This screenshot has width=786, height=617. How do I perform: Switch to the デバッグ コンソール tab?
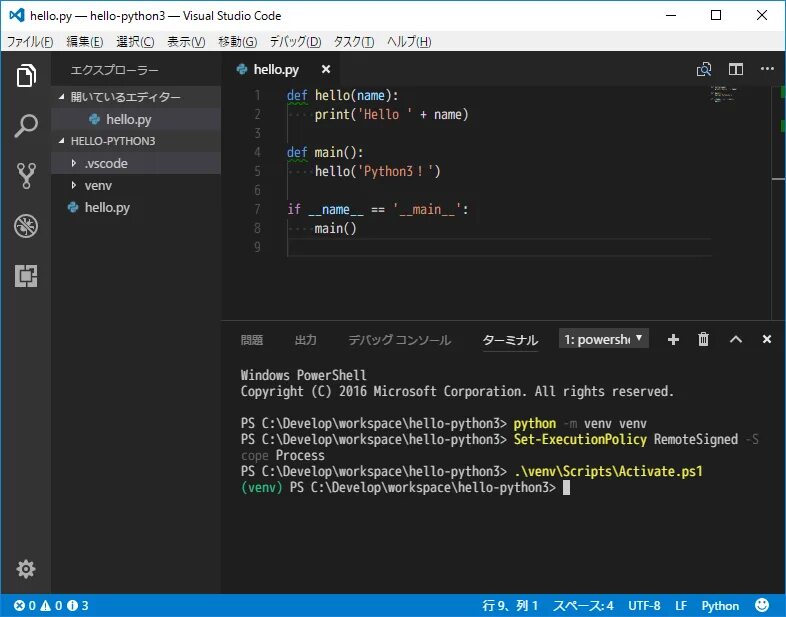[400, 340]
